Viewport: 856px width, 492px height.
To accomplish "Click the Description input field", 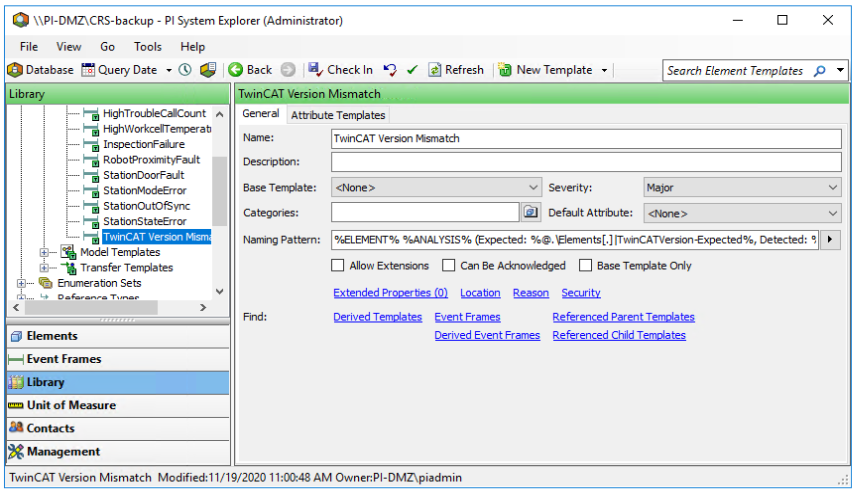I will [x=586, y=162].
